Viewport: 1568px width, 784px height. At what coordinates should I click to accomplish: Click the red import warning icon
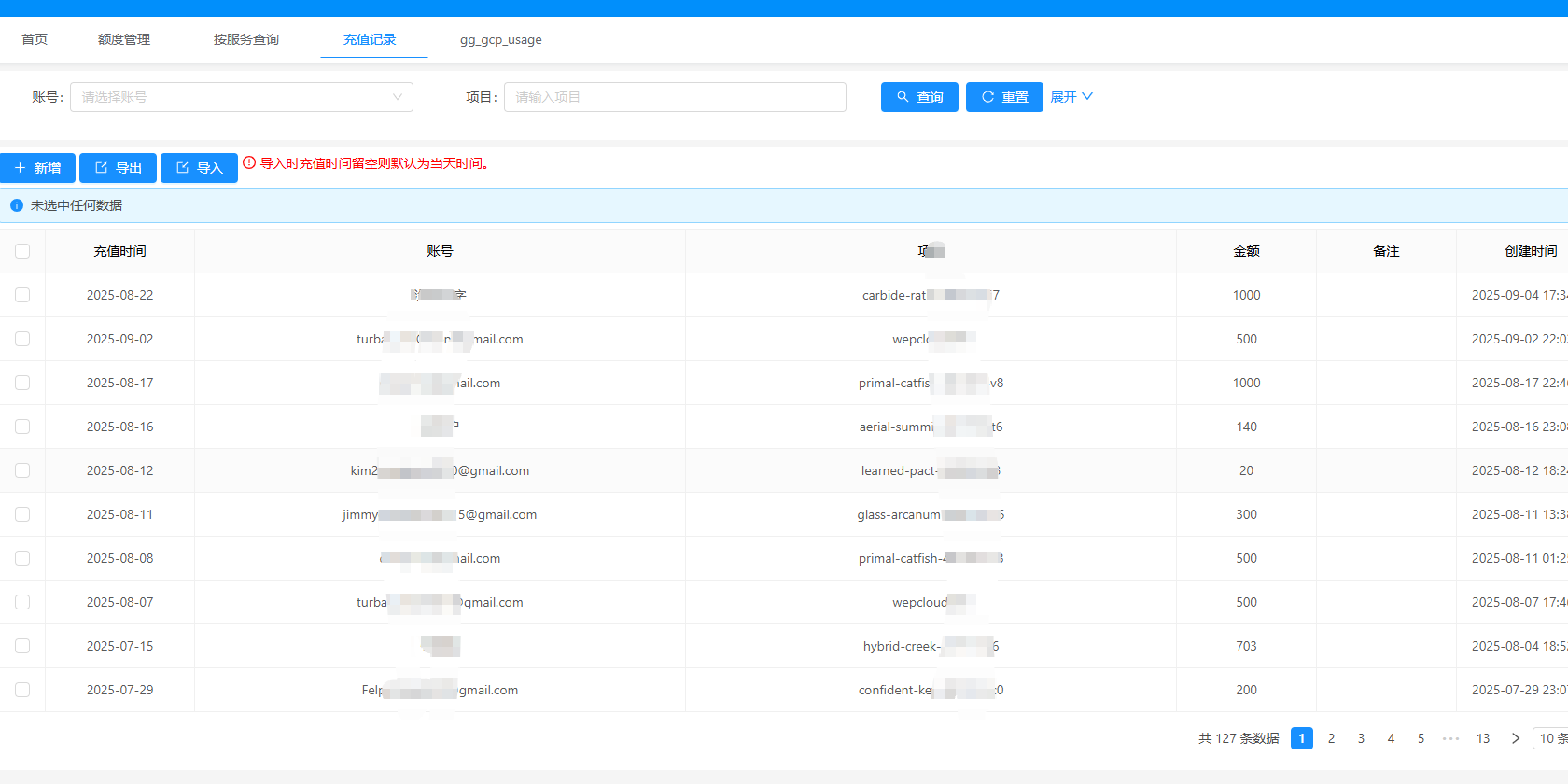(x=249, y=162)
